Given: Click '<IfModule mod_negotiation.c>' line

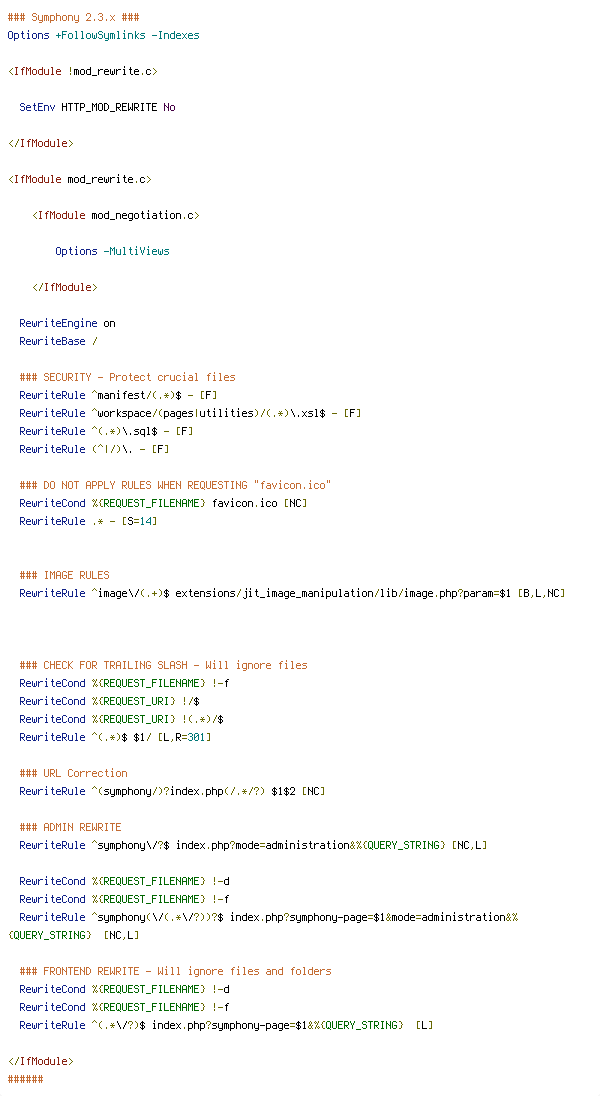Looking at the screenshot, I should (115, 215).
